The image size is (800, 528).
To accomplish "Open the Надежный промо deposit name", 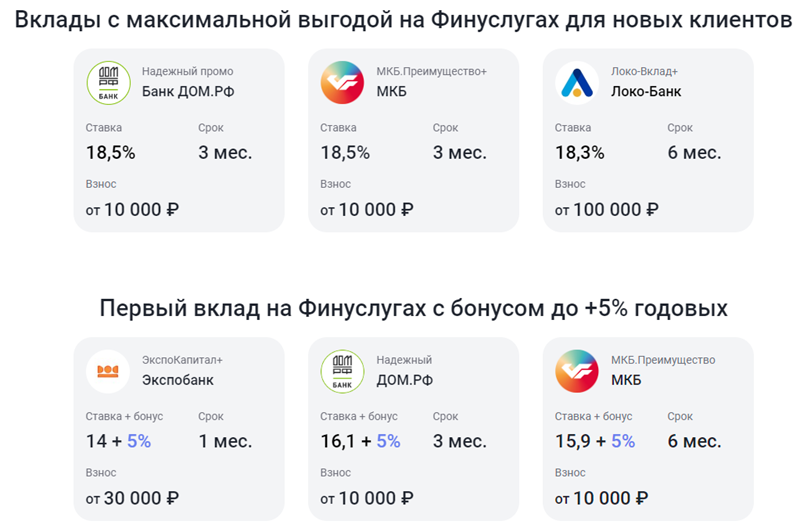I will [187, 72].
